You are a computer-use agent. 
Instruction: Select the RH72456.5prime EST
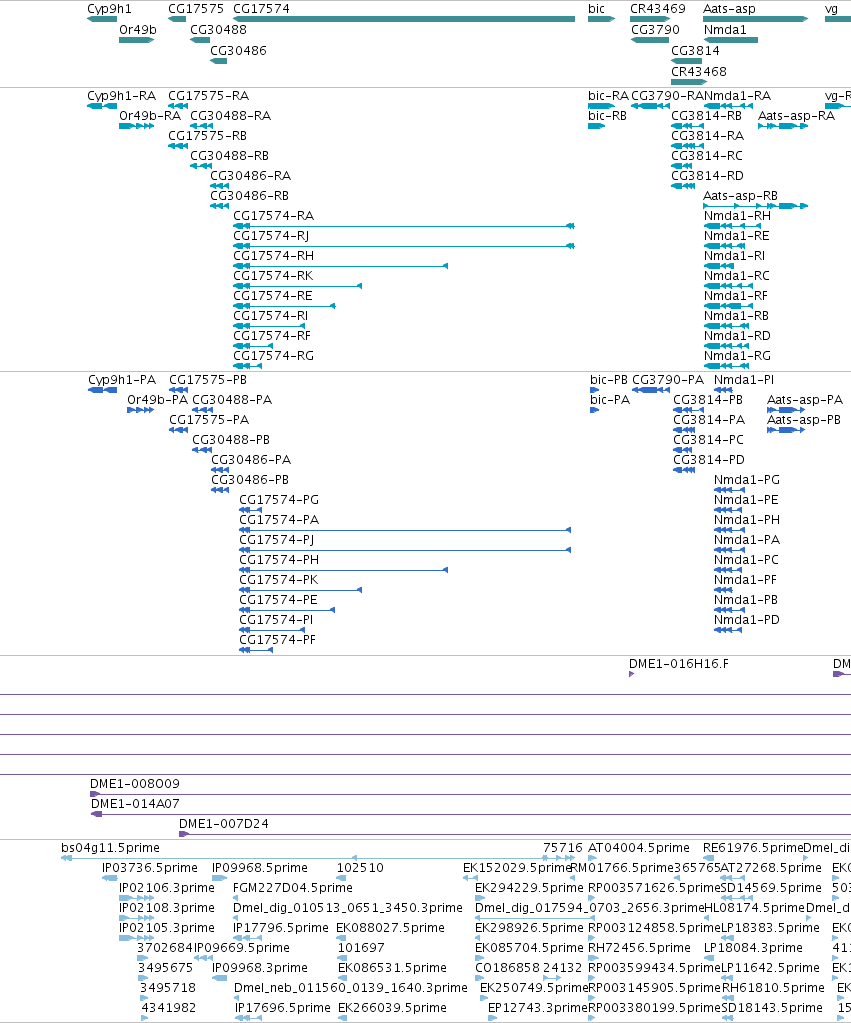[x=592, y=958]
